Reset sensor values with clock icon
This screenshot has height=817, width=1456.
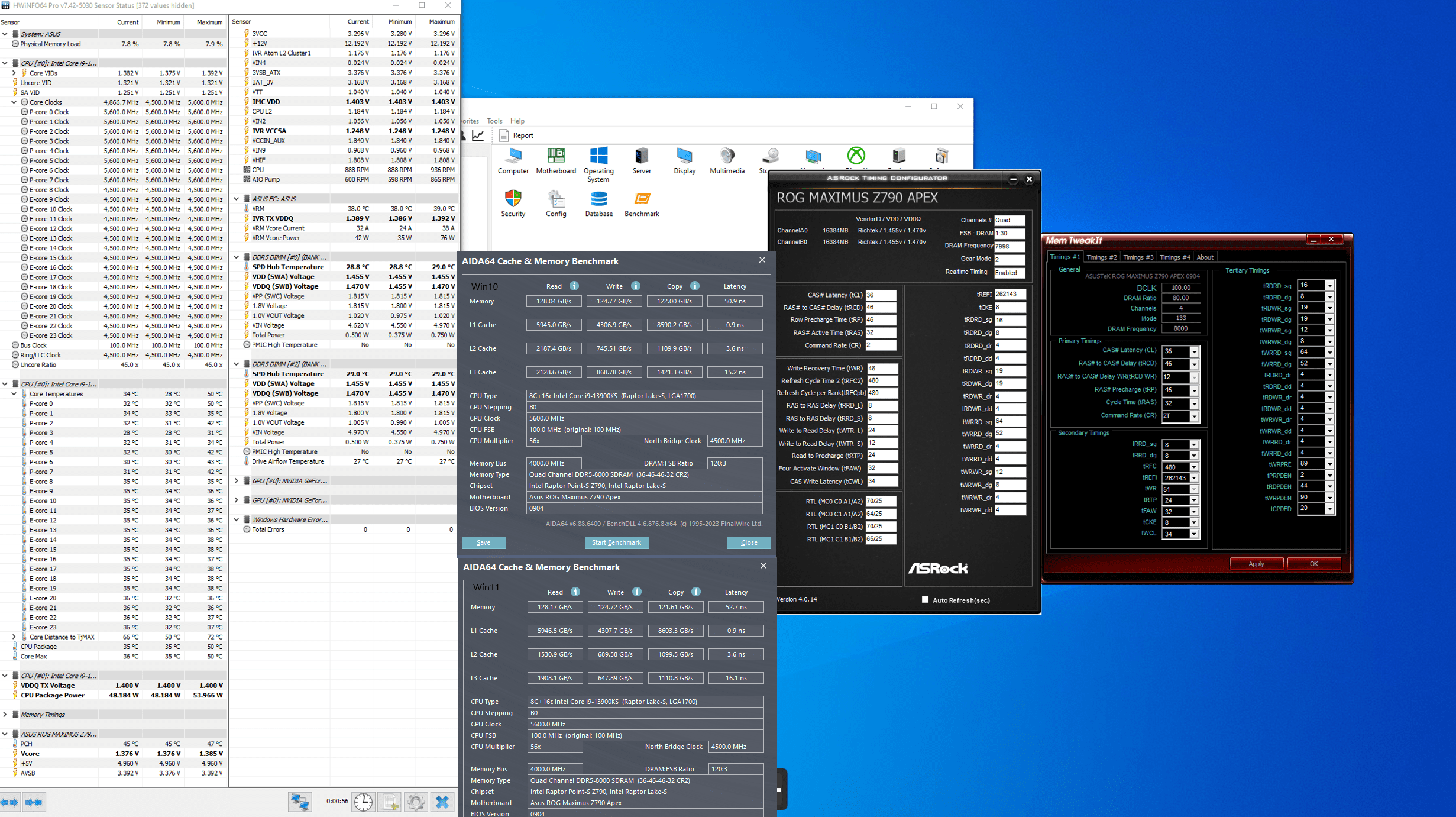[x=363, y=802]
